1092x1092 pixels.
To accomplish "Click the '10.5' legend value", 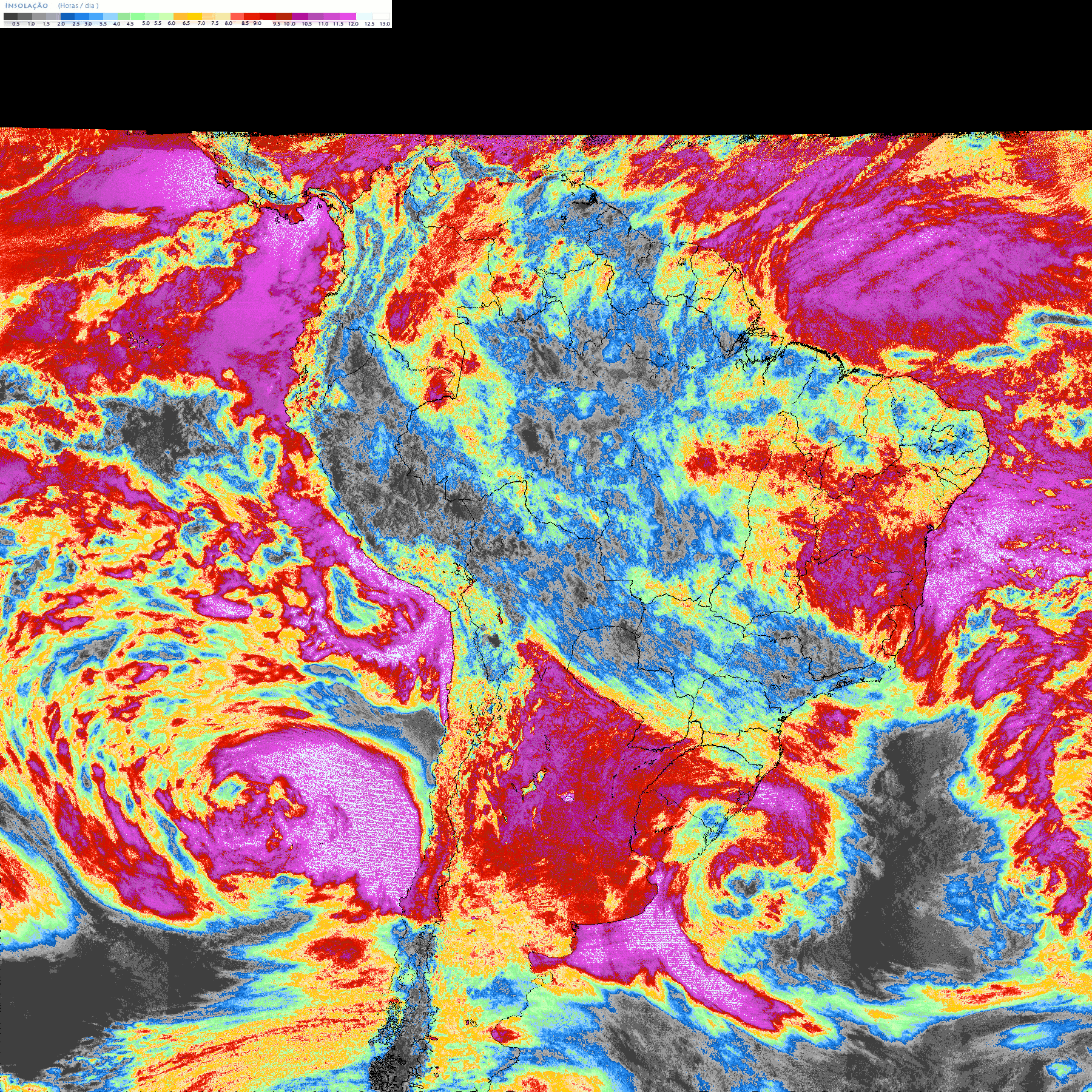I will (307, 24).
